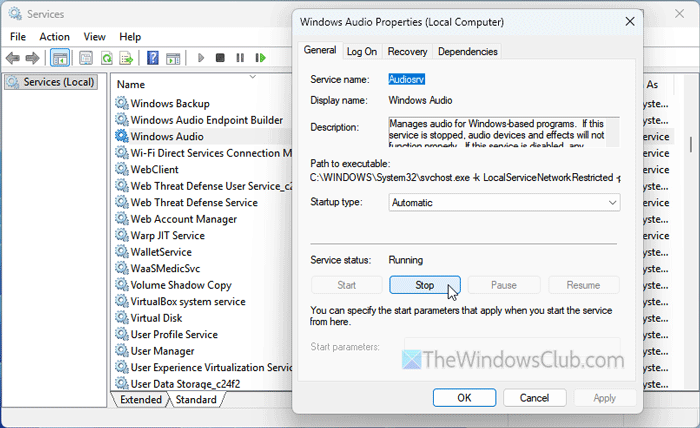Select Web Threat Defense Service row
The height and width of the screenshot is (428, 700).
coord(194,202)
